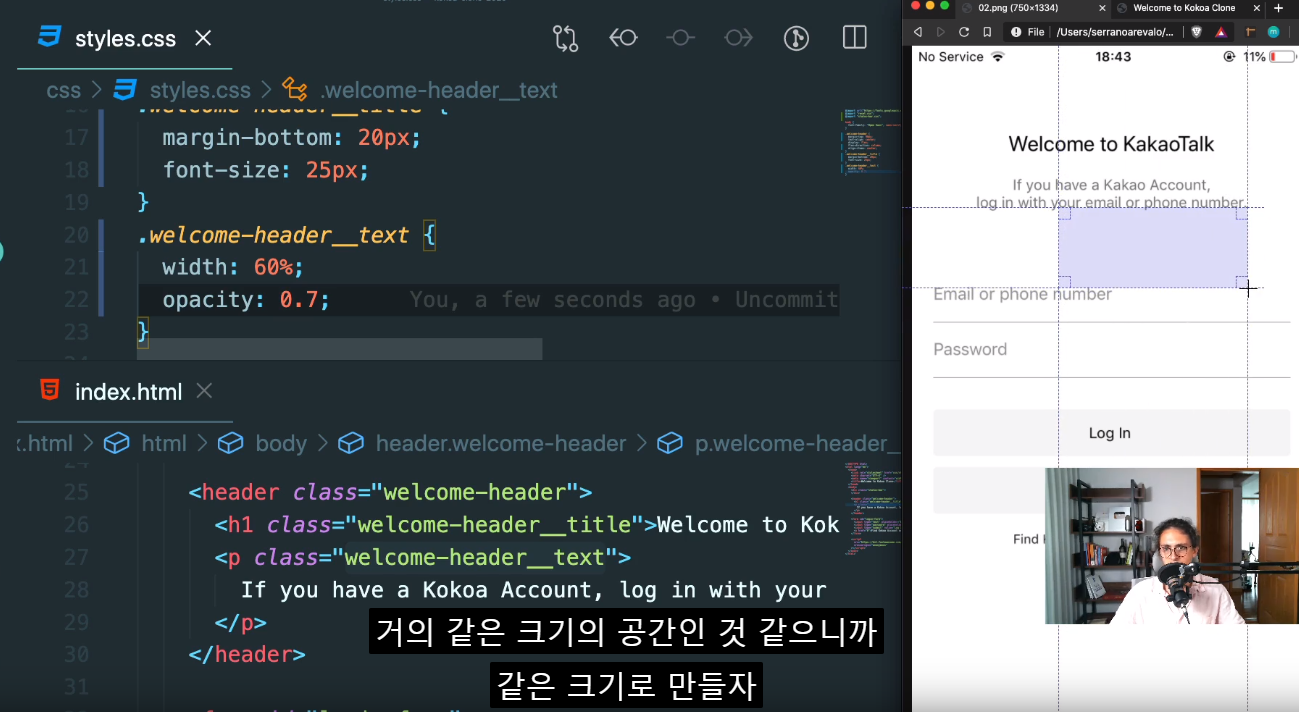1299x712 pixels.
Task: Click the browser address bar path
Action: pos(1114,32)
